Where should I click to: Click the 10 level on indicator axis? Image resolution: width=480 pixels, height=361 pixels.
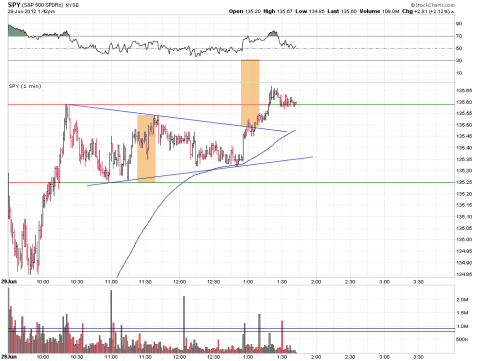pos(459,73)
